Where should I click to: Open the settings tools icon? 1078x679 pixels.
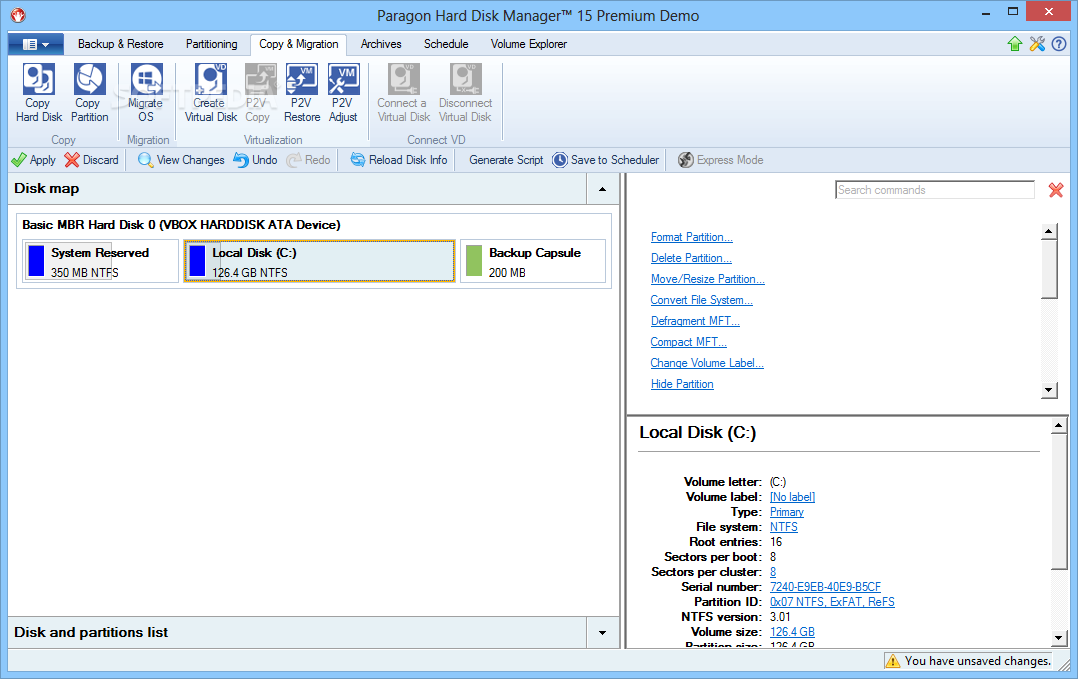coord(1037,44)
